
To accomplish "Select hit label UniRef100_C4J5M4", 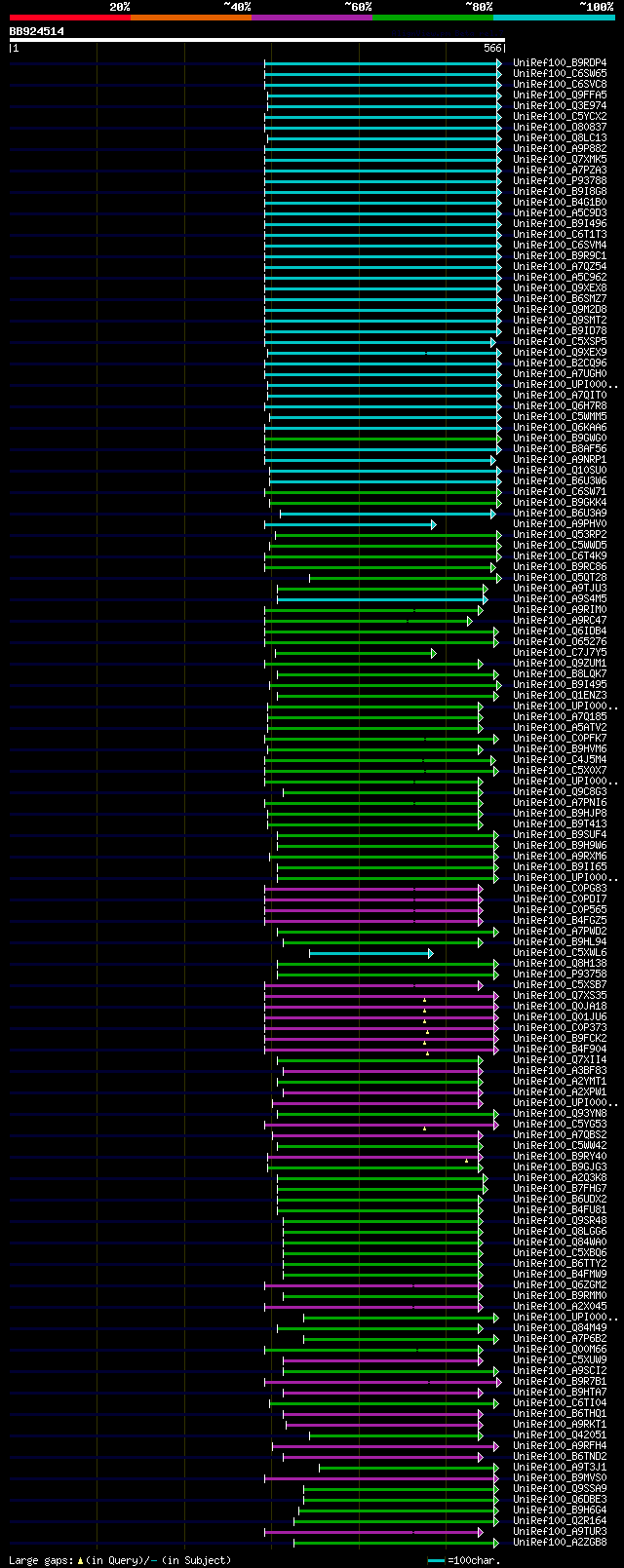I will (x=560, y=759).
